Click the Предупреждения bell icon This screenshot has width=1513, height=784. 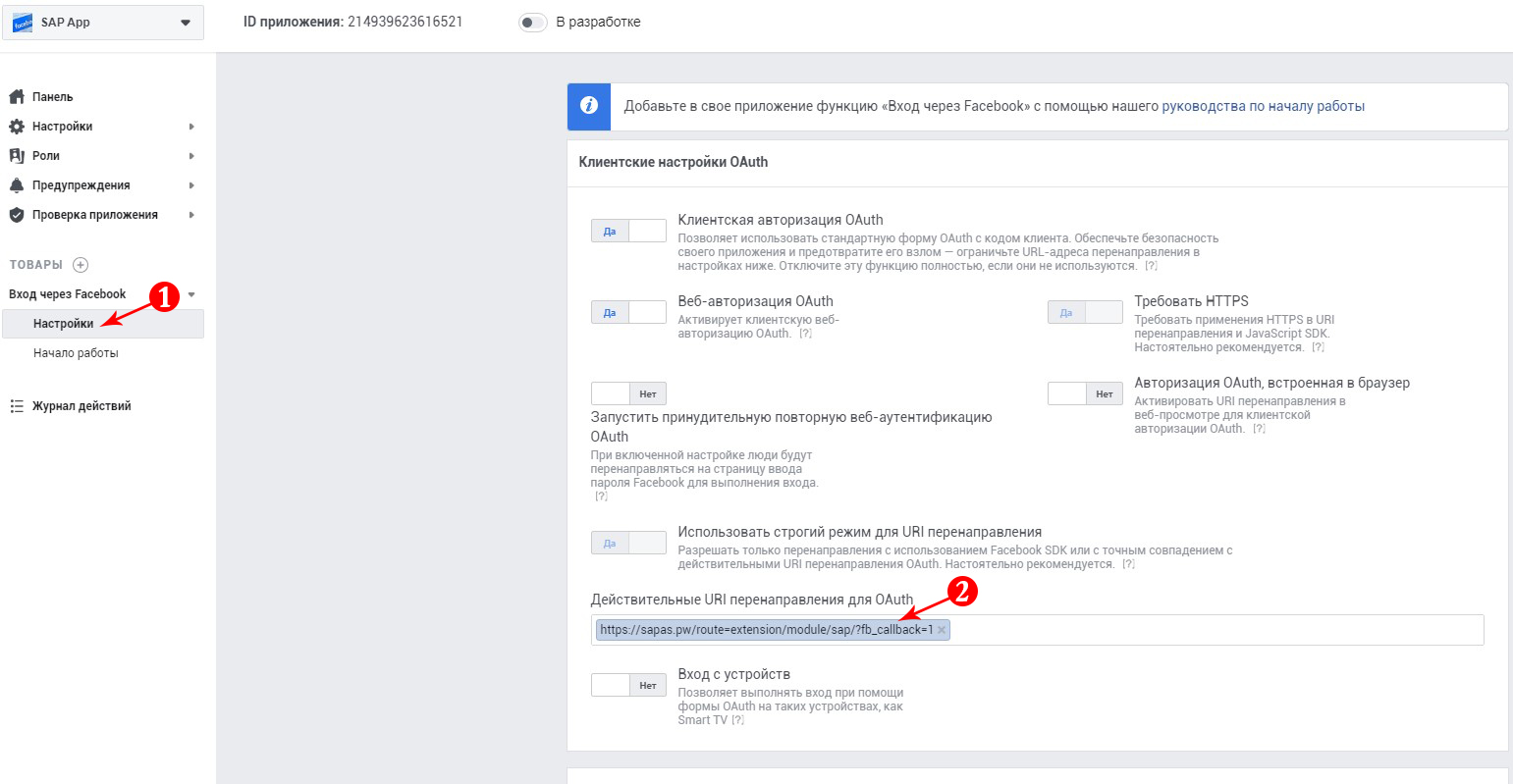17,184
